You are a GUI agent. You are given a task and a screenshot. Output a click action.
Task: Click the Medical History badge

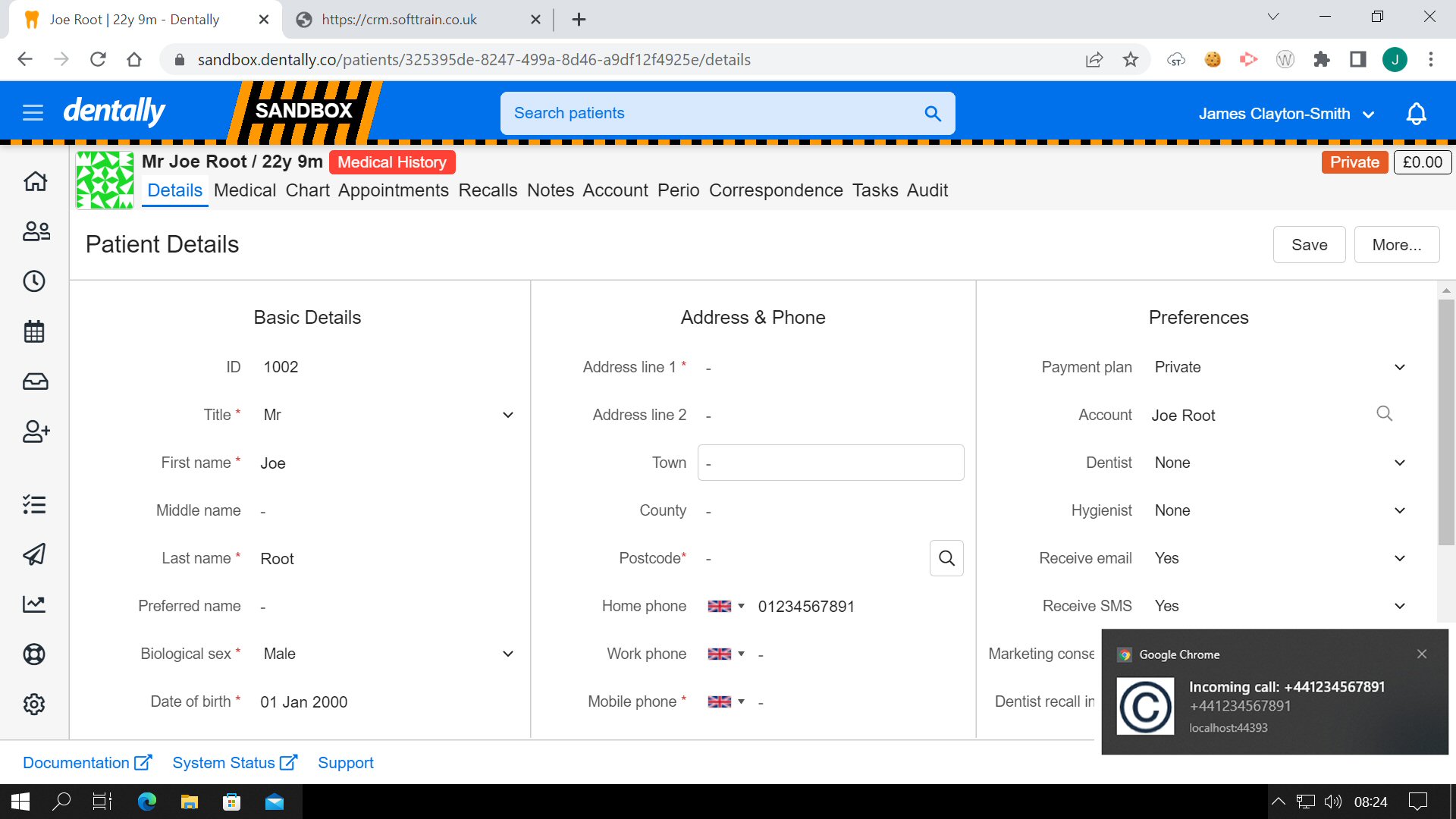pyautogui.click(x=392, y=162)
